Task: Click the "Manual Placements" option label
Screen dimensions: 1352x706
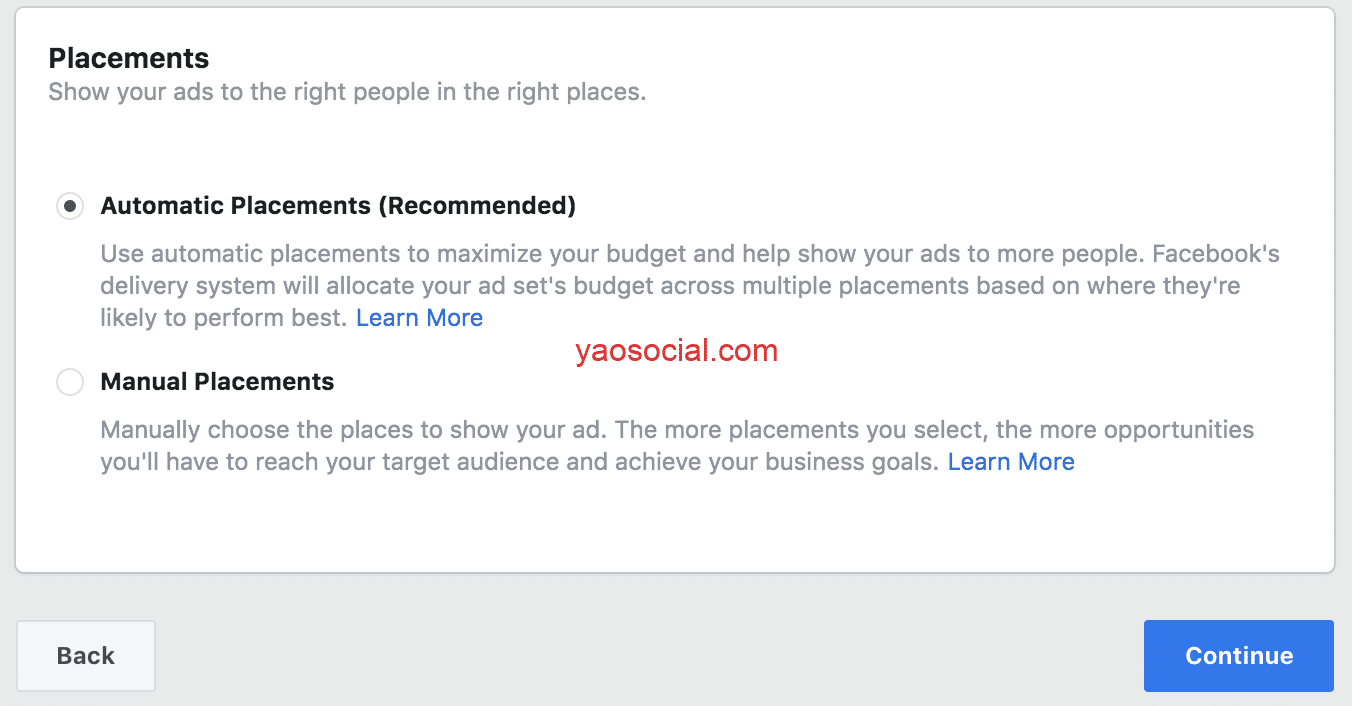Action: pos(217,382)
